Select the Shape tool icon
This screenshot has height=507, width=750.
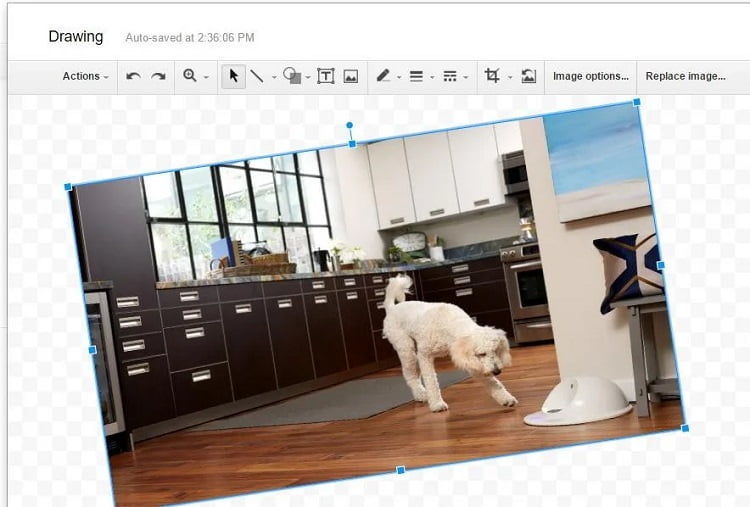tap(292, 76)
